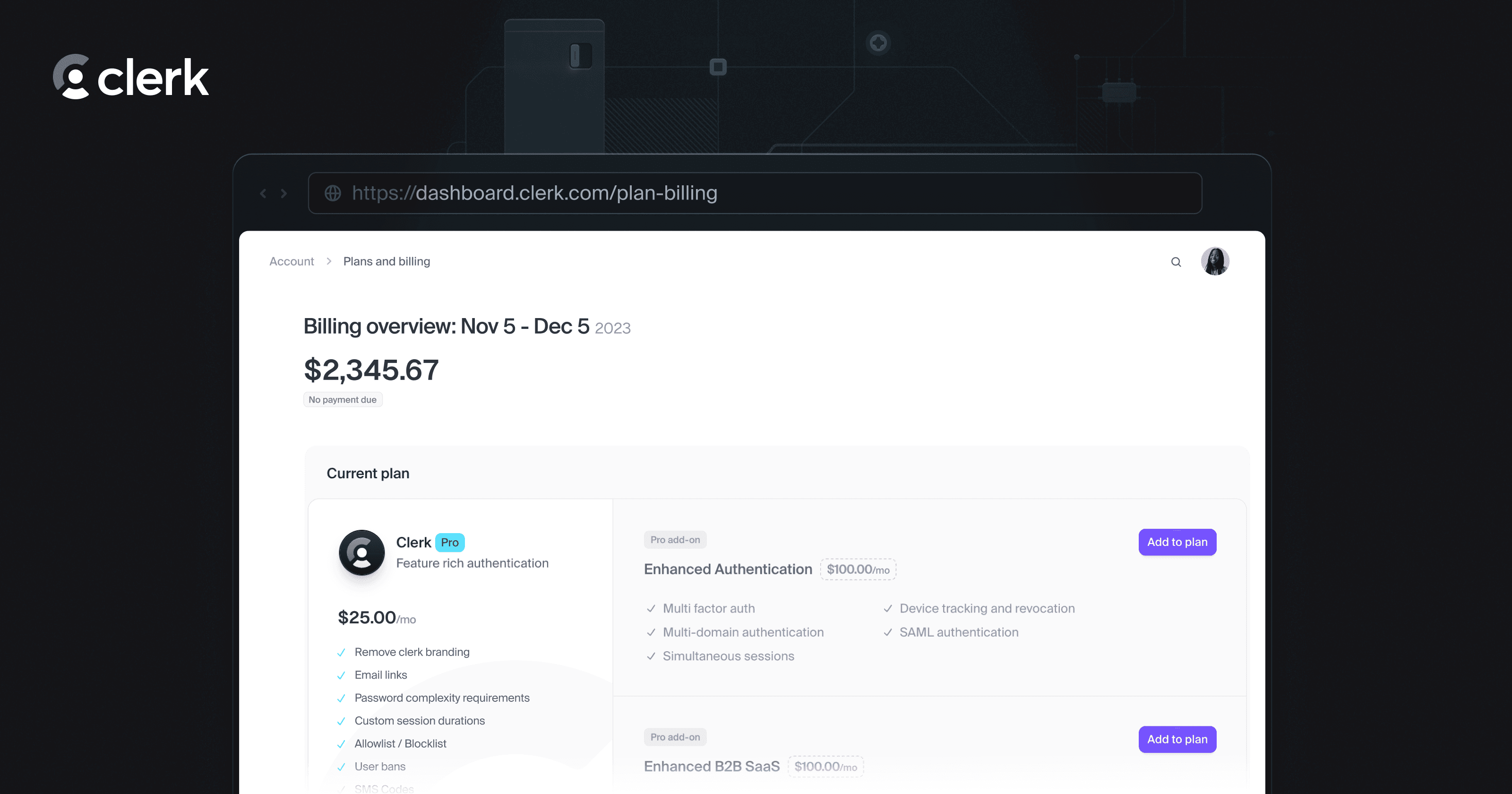Click Multi factor auth feature
Screen dimensions: 1512x794
[709, 609]
